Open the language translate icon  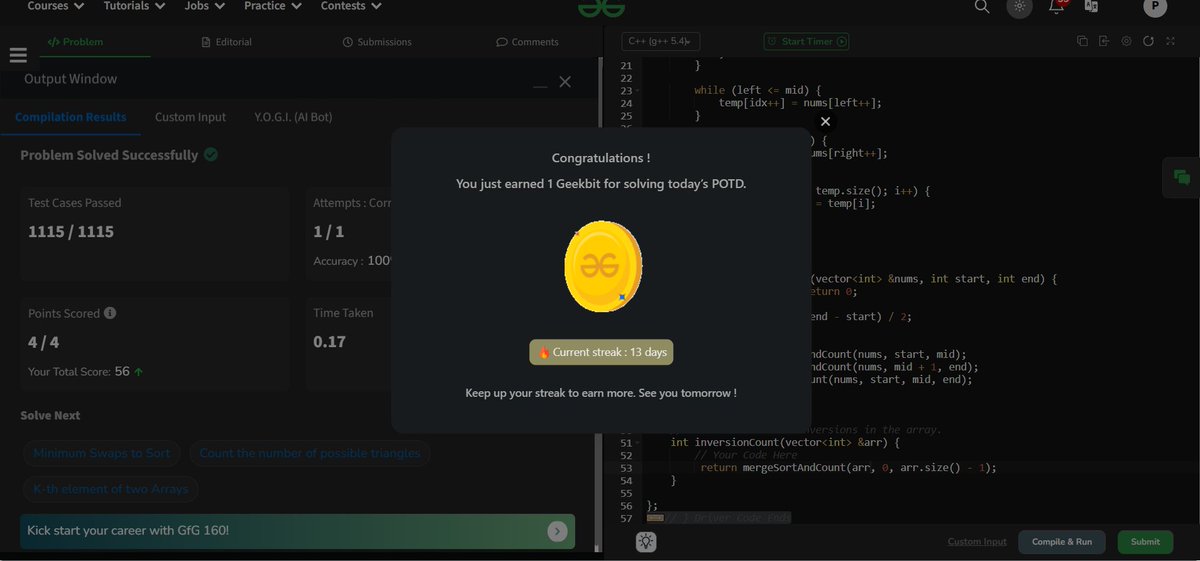1091,7
